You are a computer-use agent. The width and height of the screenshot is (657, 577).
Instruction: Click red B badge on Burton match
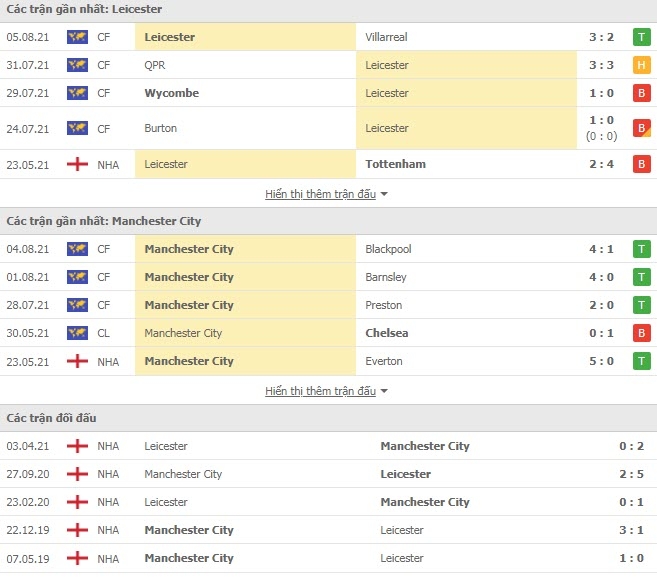click(641, 128)
